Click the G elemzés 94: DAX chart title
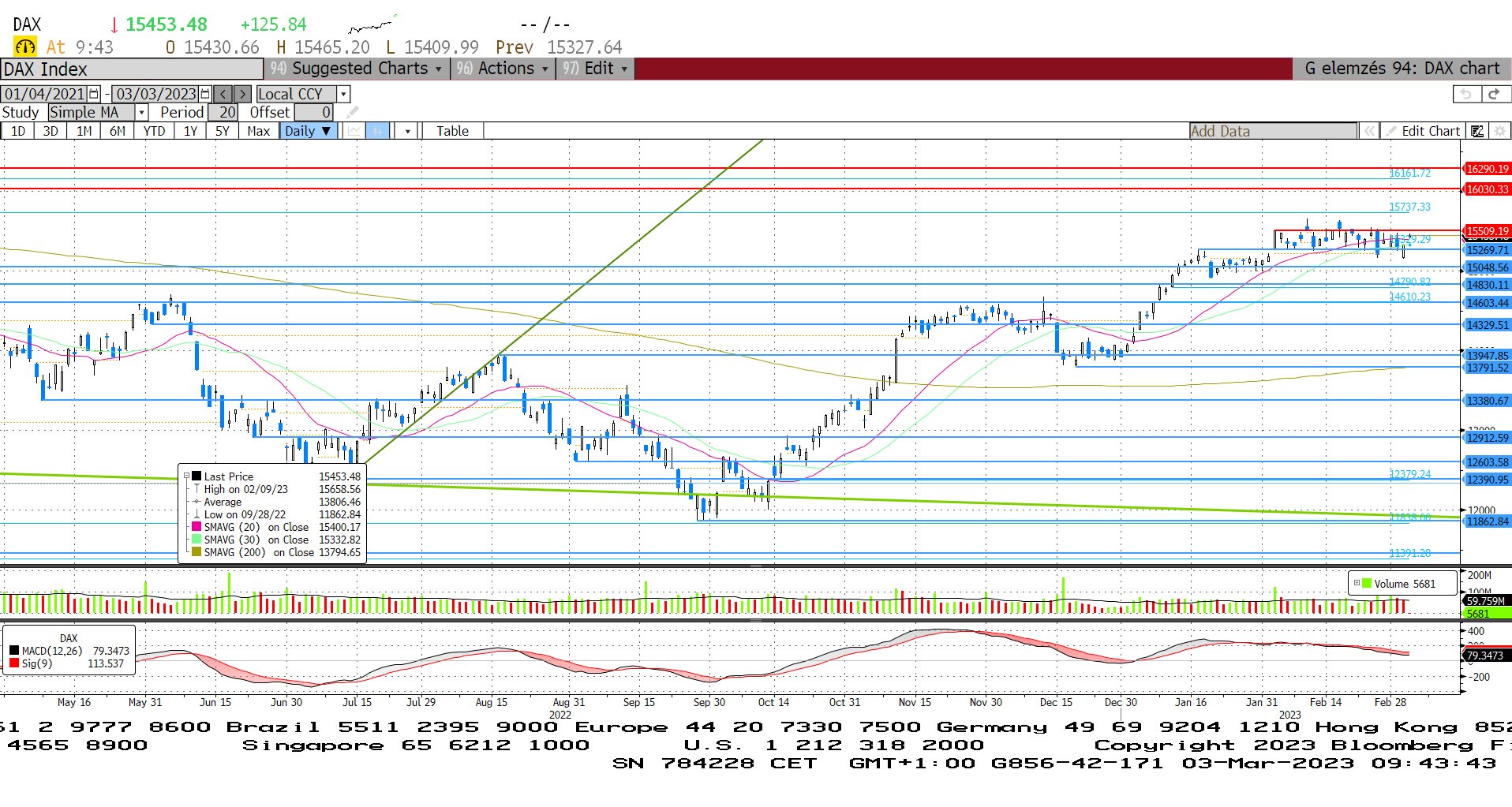 pyautogui.click(x=1402, y=69)
